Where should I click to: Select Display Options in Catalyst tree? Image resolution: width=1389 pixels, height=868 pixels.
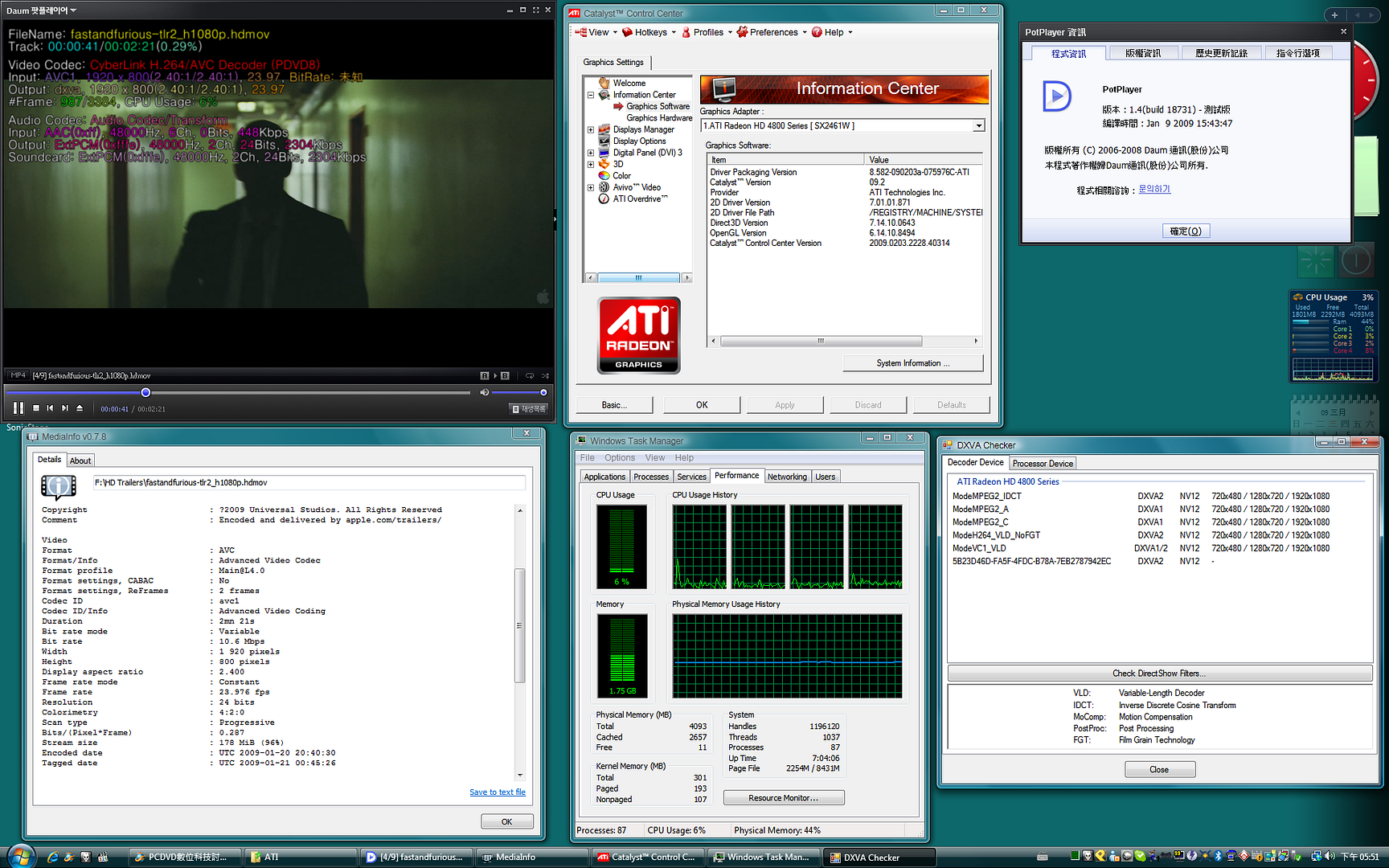[639, 141]
